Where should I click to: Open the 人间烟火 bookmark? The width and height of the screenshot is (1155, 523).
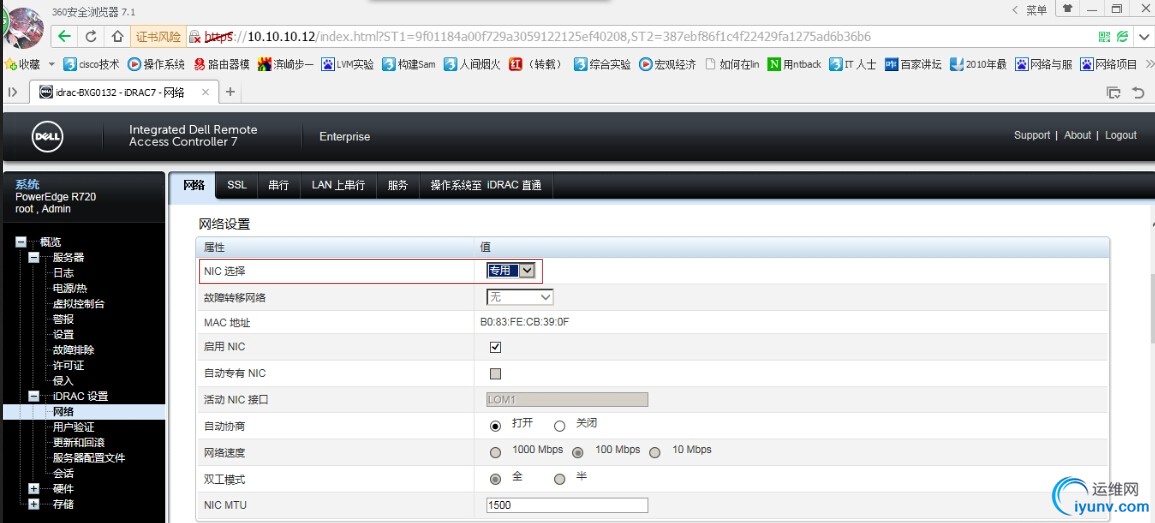point(472,64)
